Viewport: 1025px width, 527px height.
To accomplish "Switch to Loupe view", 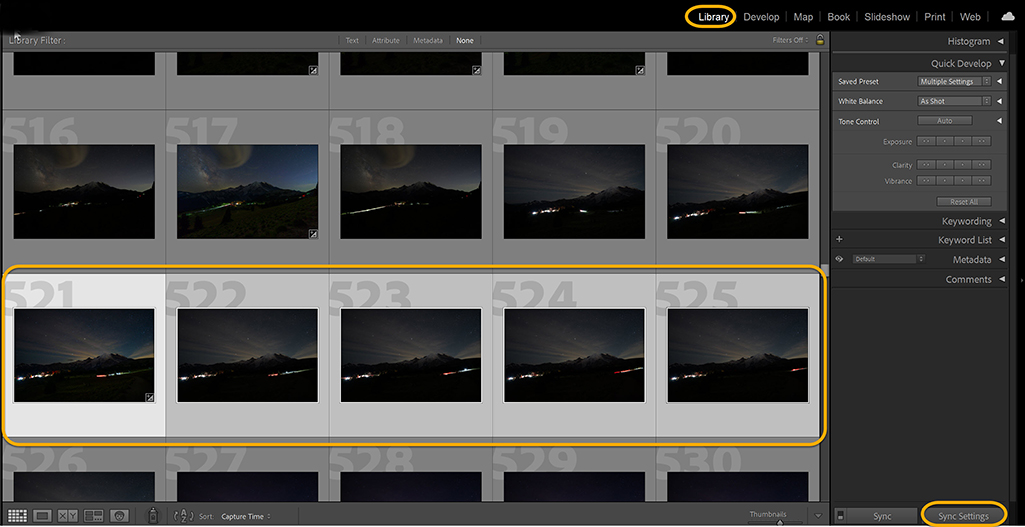I will click(x=42, y=516).
